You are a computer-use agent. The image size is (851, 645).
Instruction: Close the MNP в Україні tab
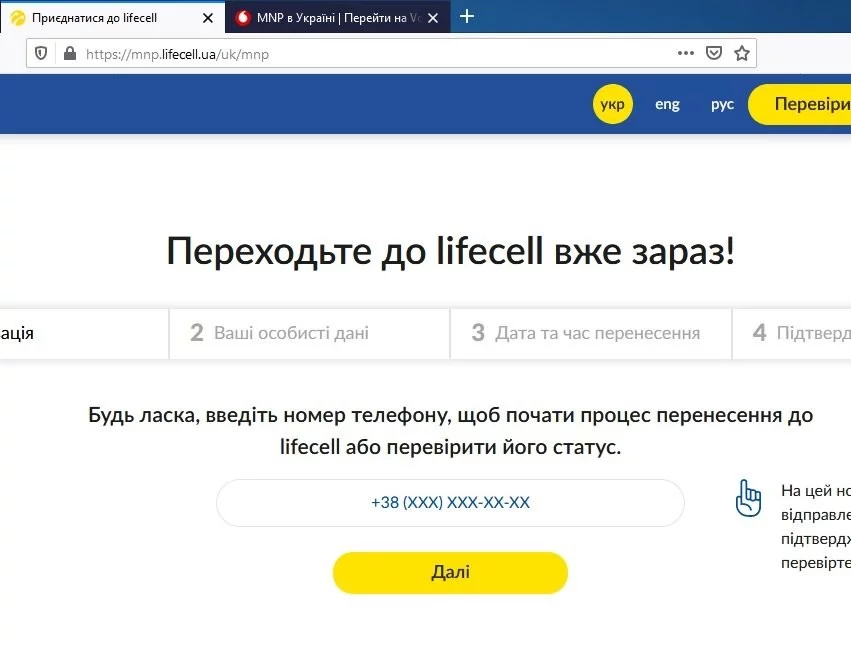(433, 17)
